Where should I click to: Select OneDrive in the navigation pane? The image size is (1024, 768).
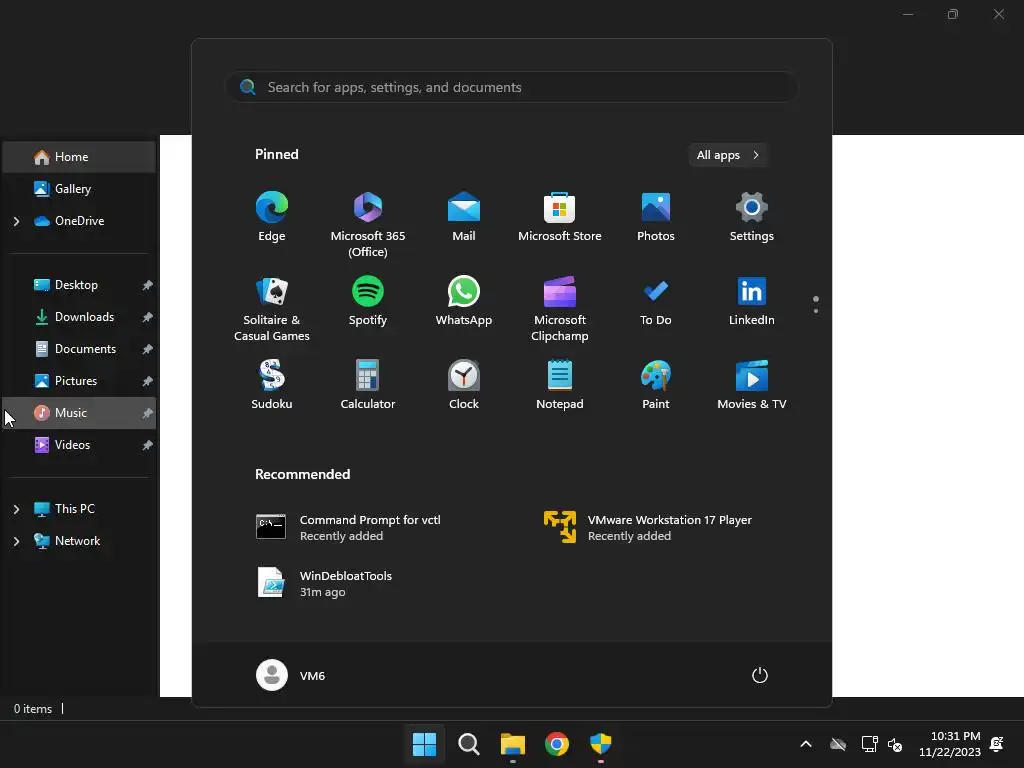pos(79,221)
